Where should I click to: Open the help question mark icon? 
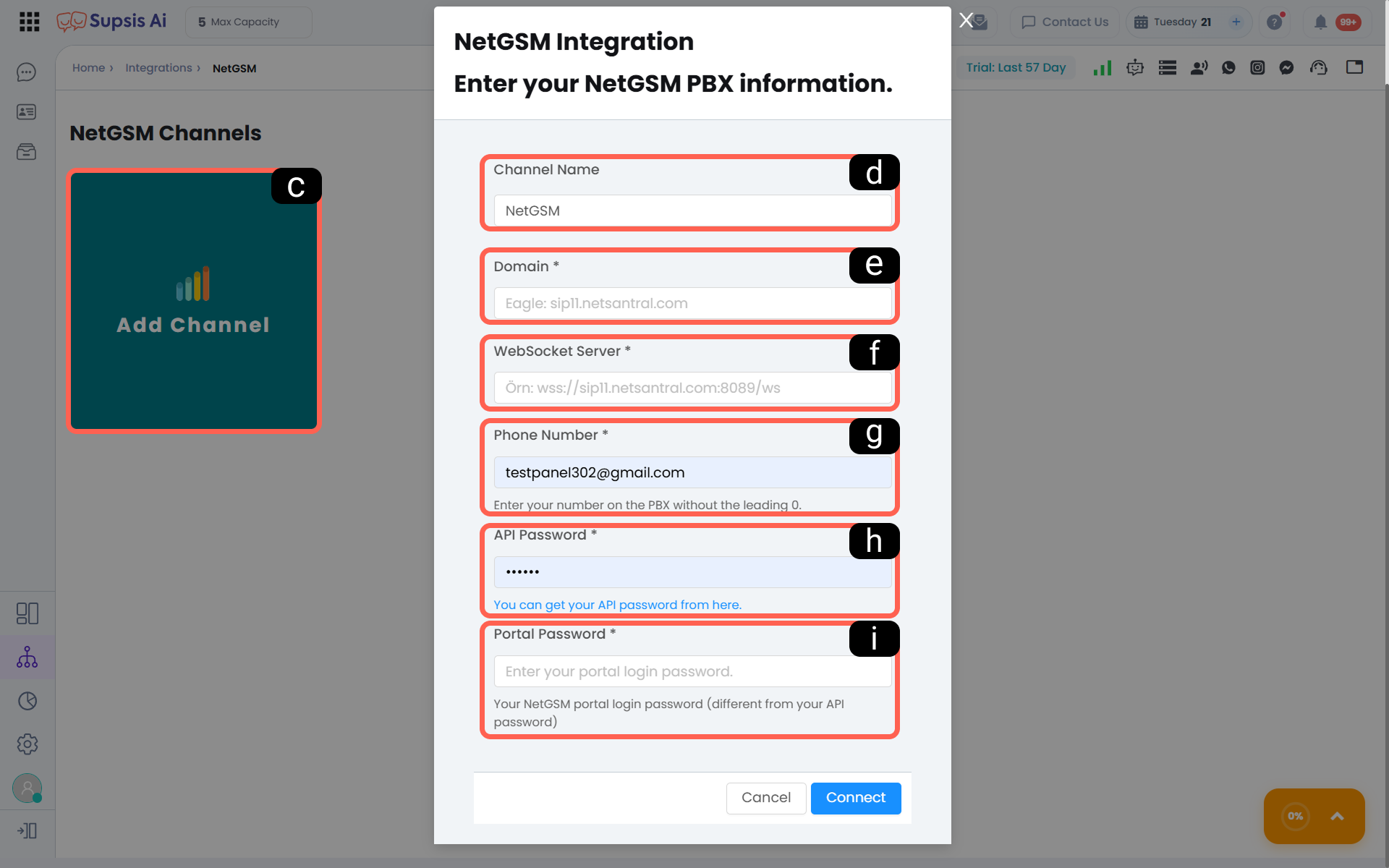1275,22
